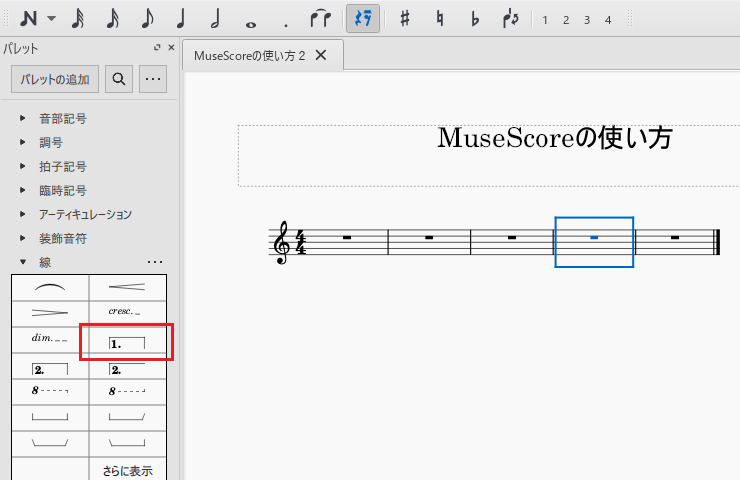Open note input mode dropdown arrow
The width and height of the screenshot is (740, 480).
point(51,19)
